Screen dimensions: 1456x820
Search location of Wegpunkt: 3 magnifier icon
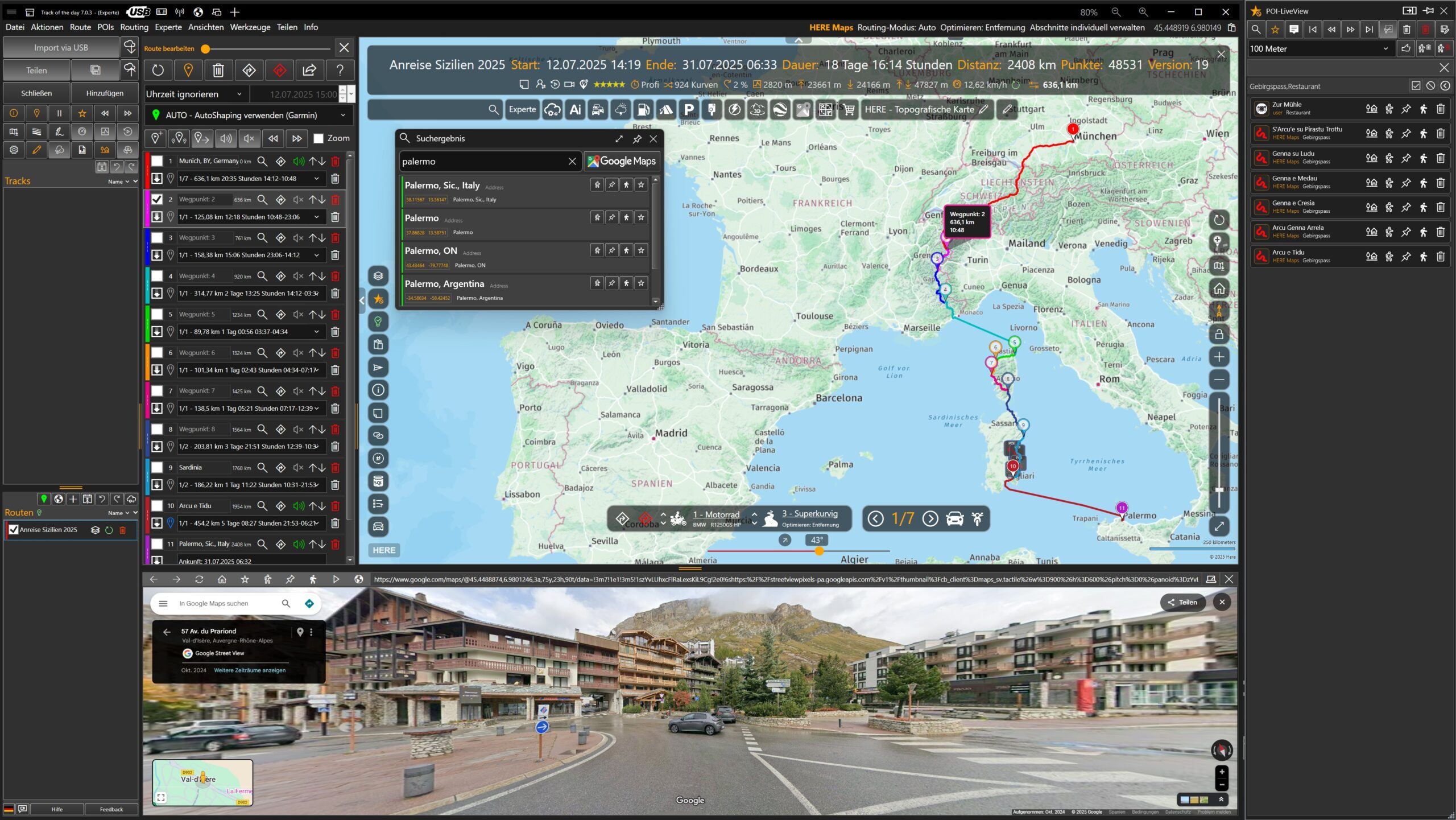(x=262, y=238)
